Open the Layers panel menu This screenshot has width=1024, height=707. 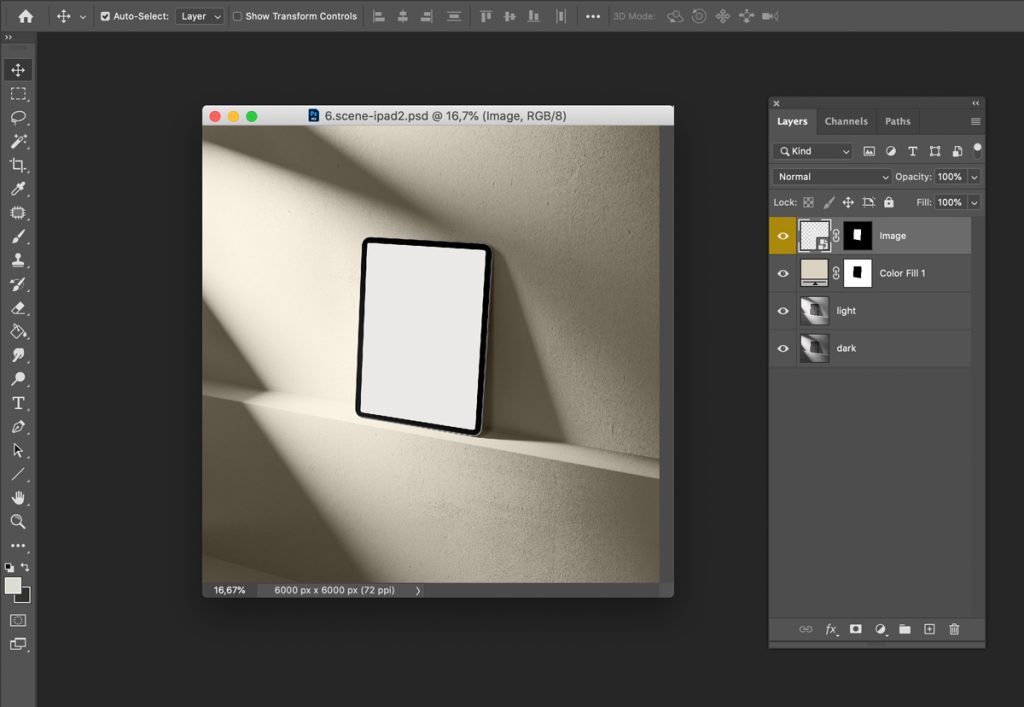pos(975,121)
